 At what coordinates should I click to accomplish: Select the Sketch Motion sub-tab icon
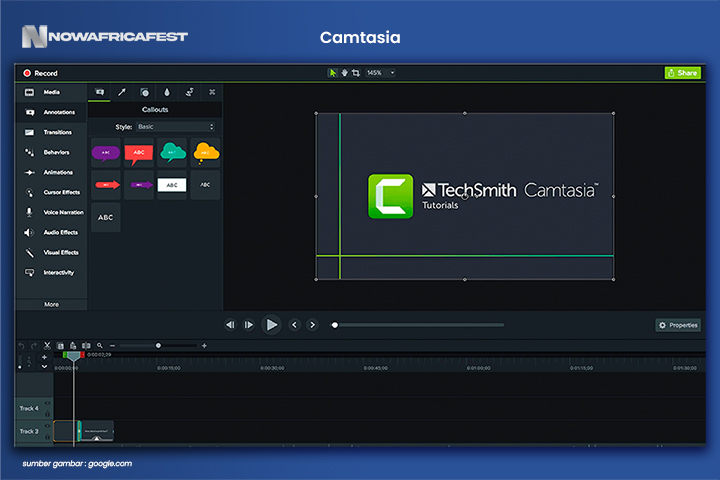(x=189, y=92)
